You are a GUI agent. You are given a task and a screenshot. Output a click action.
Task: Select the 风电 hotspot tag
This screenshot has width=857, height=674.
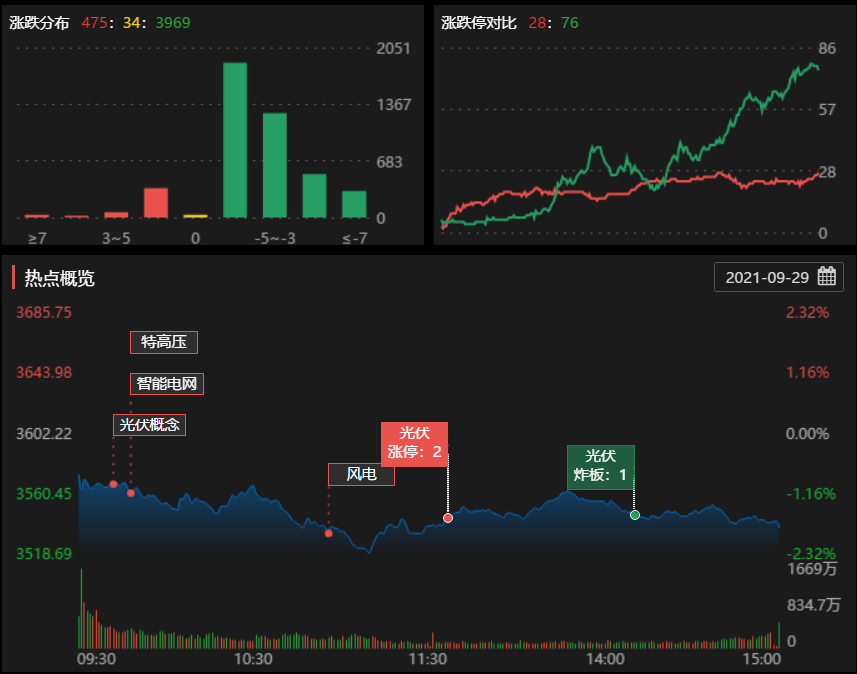pos(361,474)
